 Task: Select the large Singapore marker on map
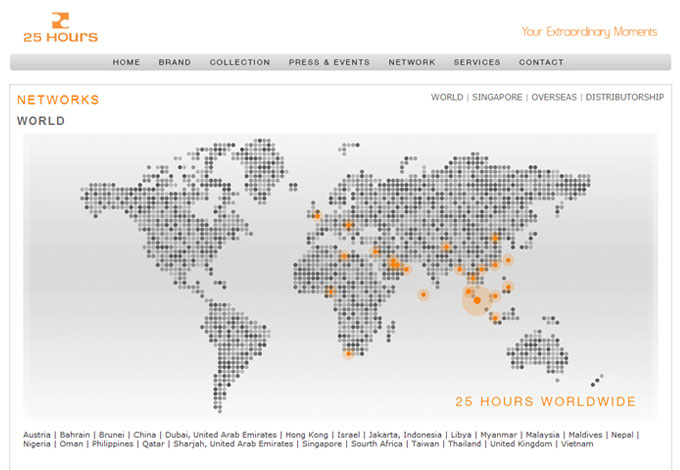(x=477, y=299)
